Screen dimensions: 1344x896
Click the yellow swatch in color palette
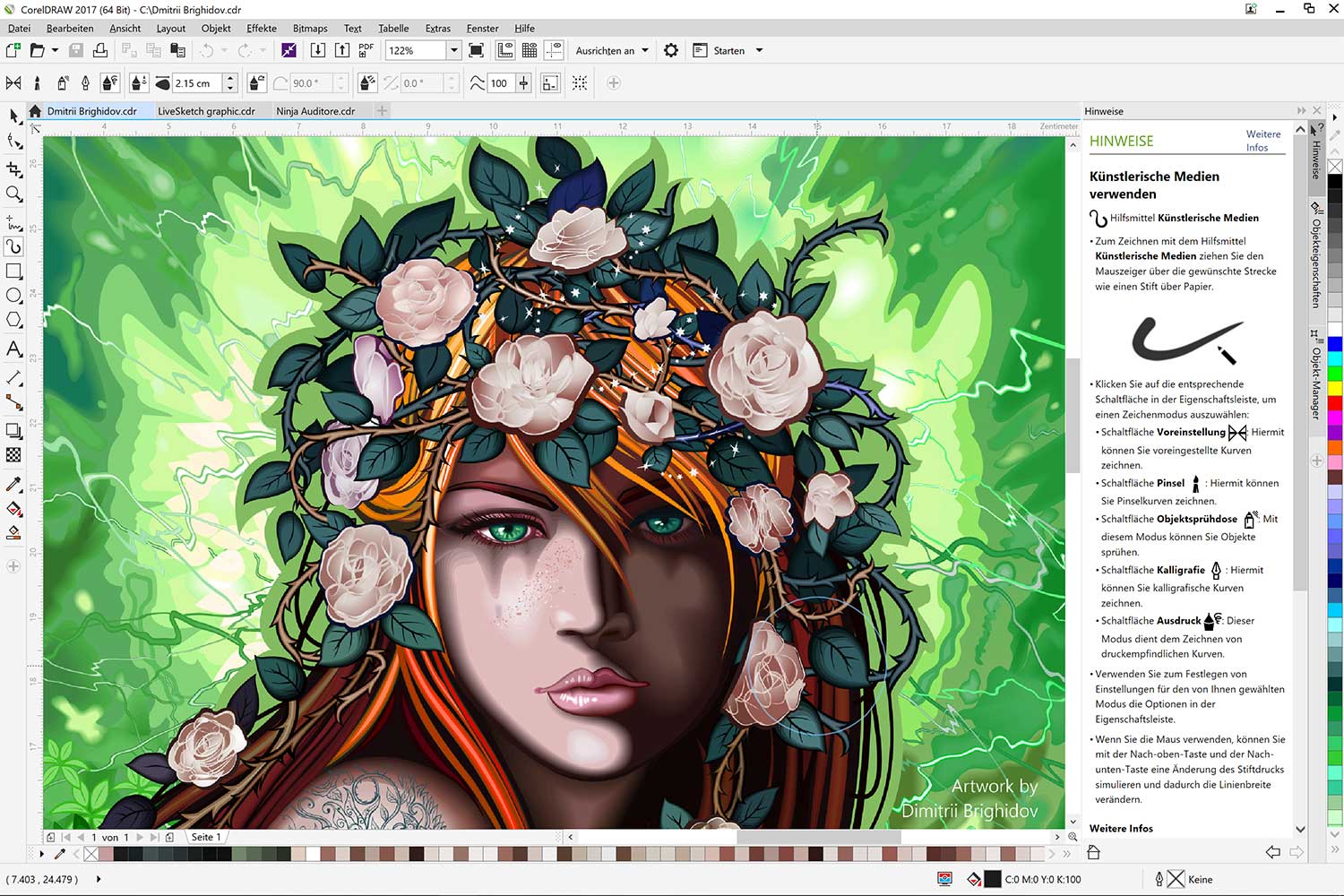pyautogui.click(x=1335, y=388)
